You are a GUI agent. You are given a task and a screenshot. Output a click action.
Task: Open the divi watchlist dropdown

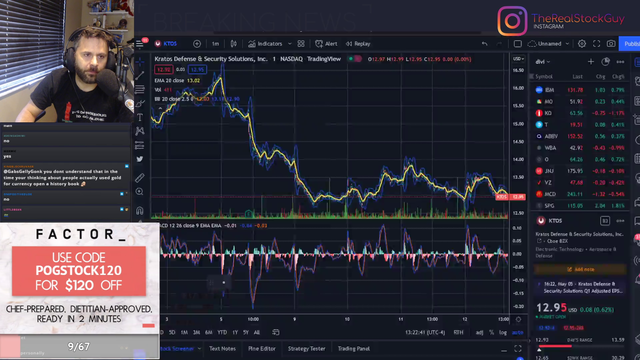coord(543,62)
